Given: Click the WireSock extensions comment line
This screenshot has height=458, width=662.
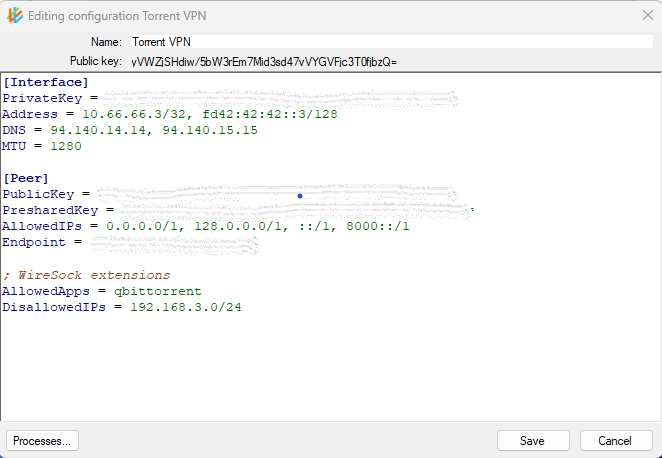Looking at the screenshot, I should click(87, 276).
